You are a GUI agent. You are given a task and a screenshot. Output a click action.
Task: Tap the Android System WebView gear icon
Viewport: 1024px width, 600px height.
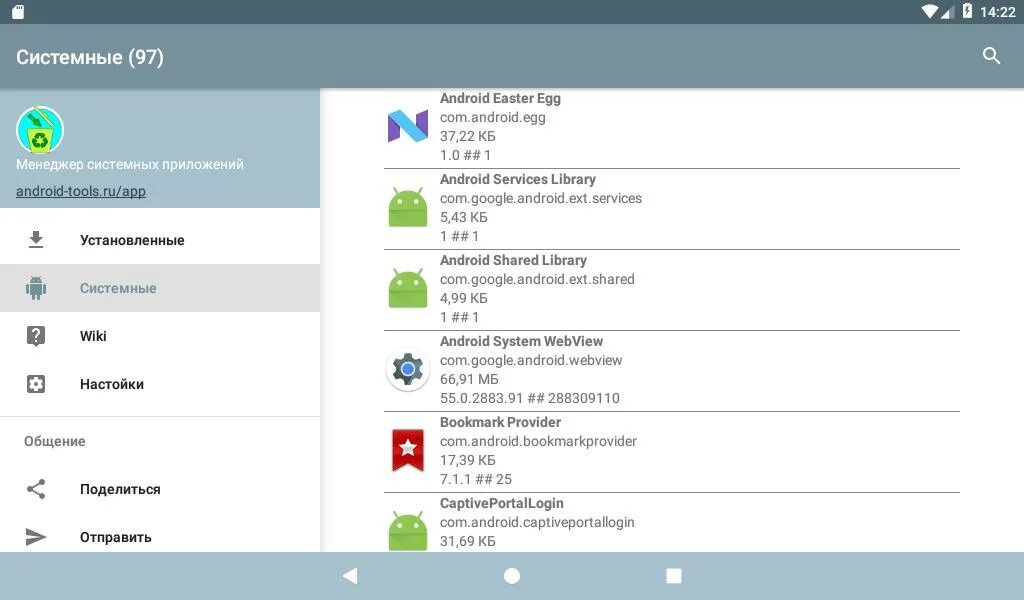click(408, 370)
